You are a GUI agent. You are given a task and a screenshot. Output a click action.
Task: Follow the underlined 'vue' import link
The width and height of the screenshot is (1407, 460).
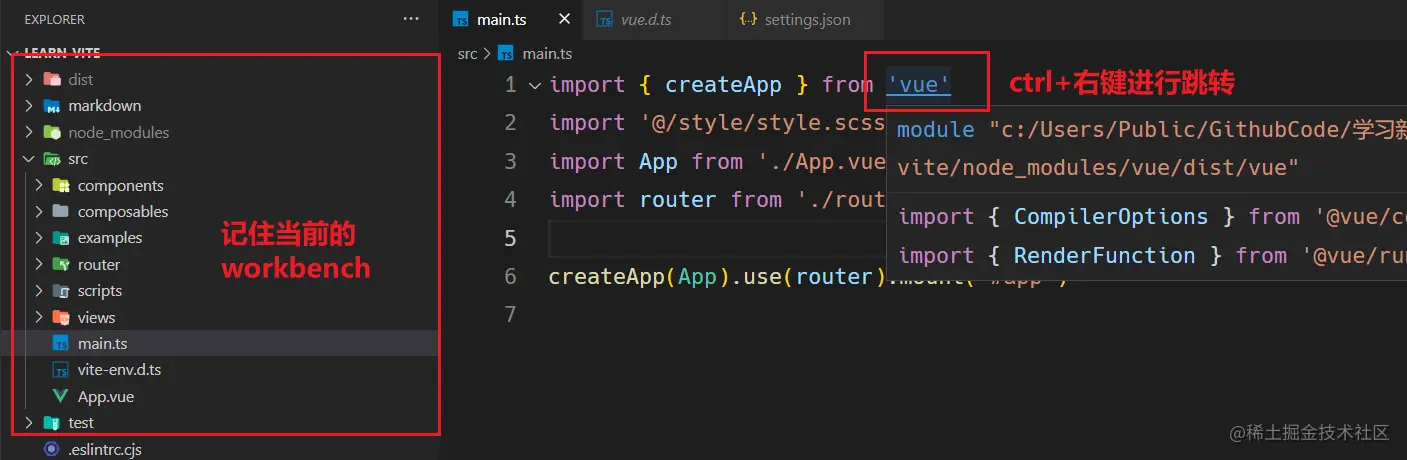pos(919,85)
